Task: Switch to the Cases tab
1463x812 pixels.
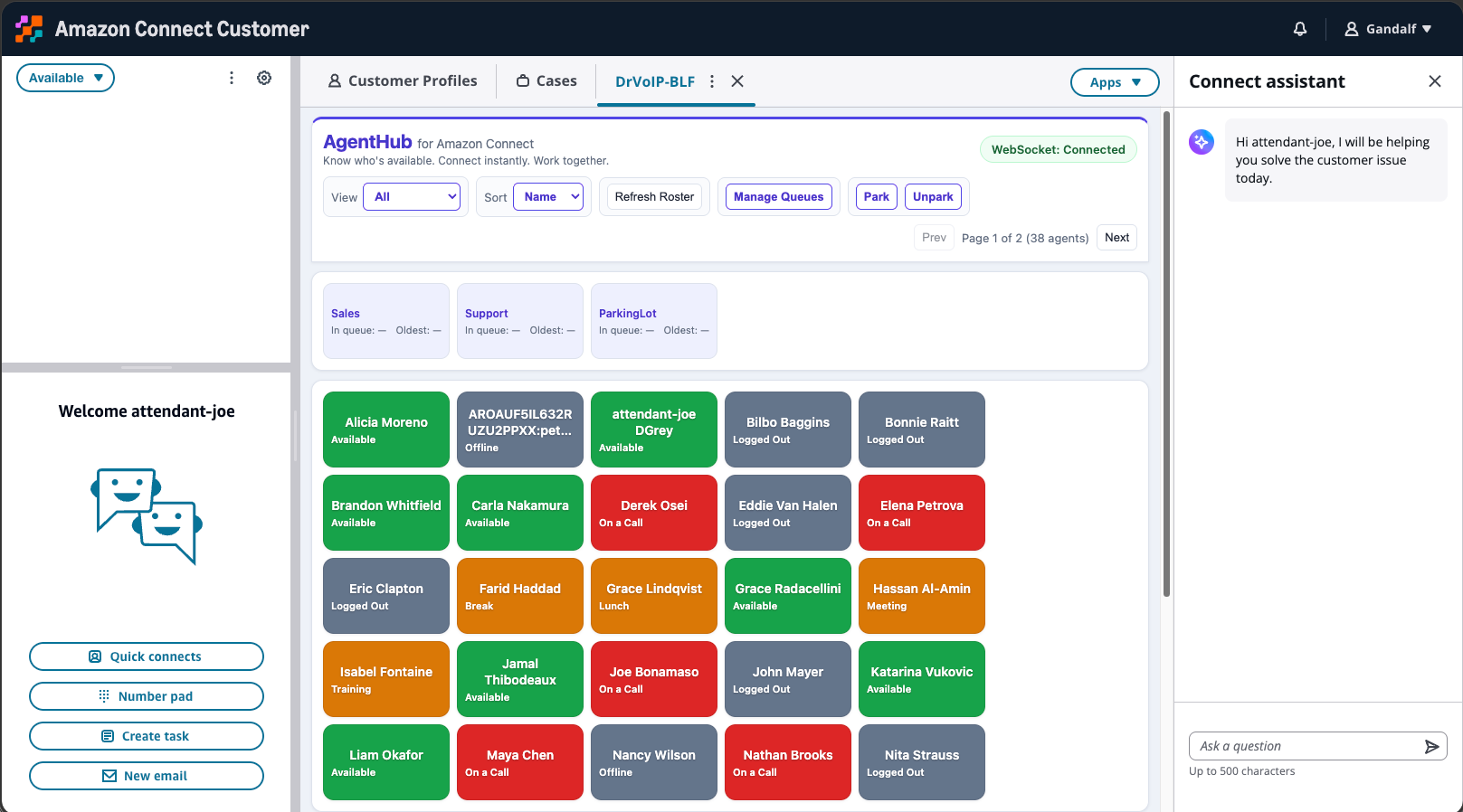Action: (x=546, y=81)
